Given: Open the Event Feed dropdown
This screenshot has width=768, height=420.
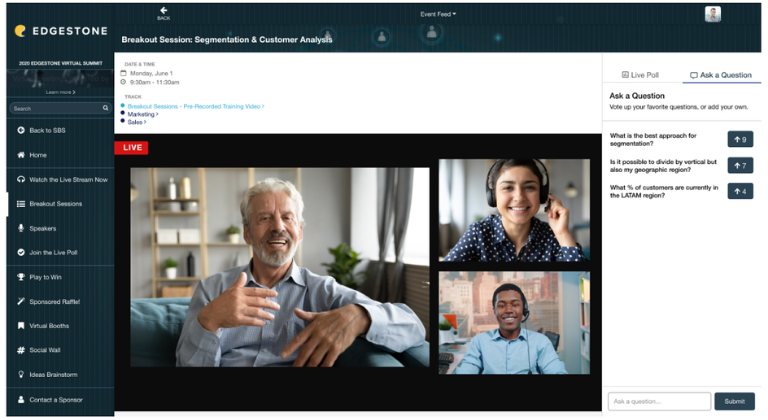Looking at the screenshot, I should click(438, 14).
